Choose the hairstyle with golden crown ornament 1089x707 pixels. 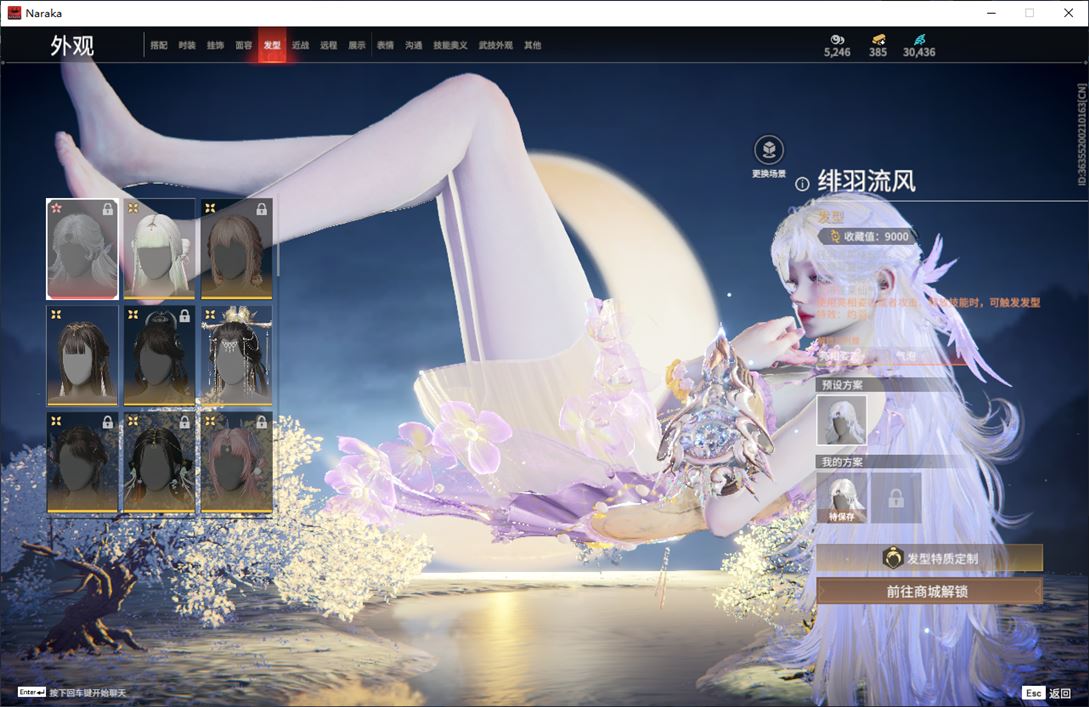(236, 356)
